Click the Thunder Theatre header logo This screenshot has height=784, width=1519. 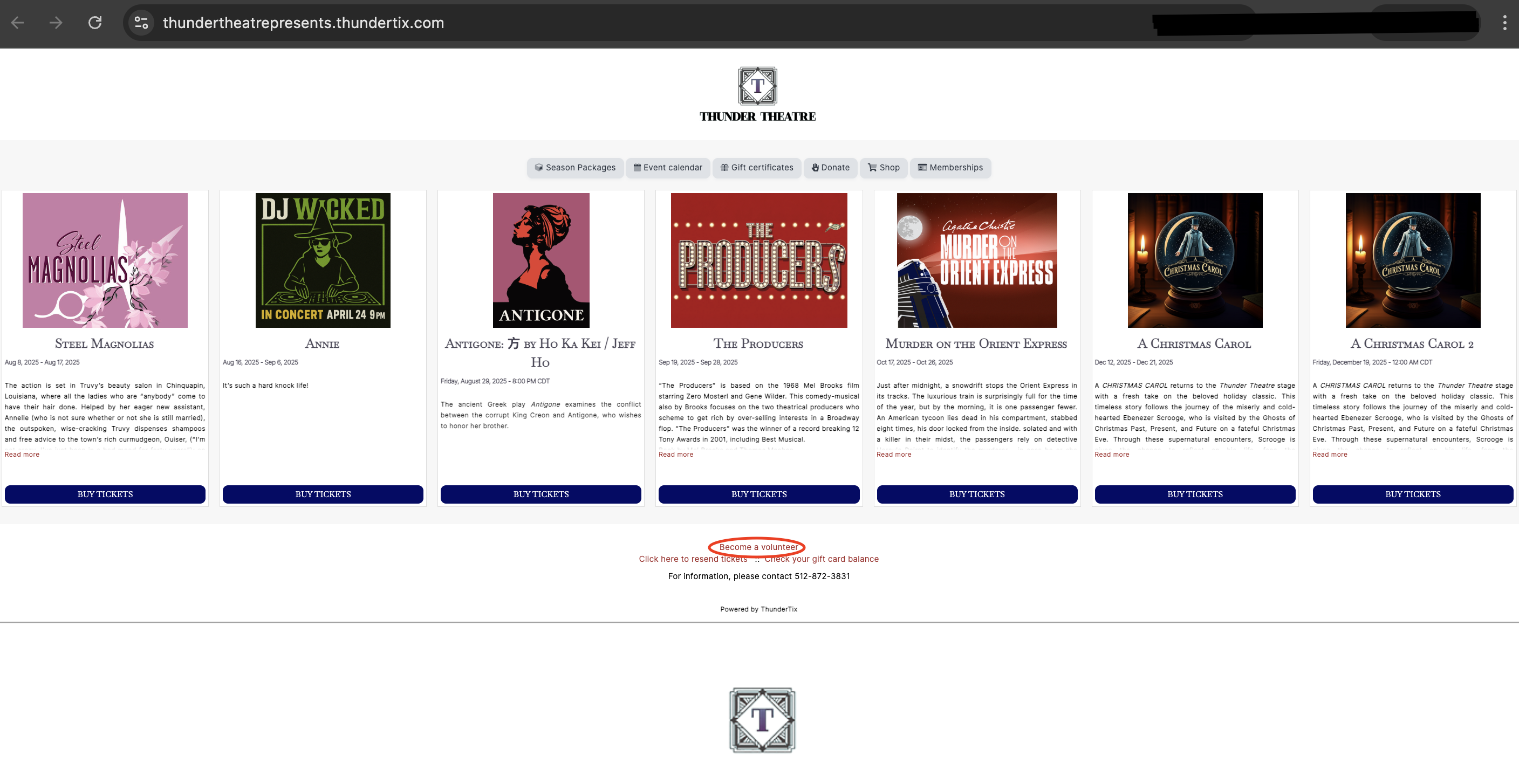tap(757, 94)
